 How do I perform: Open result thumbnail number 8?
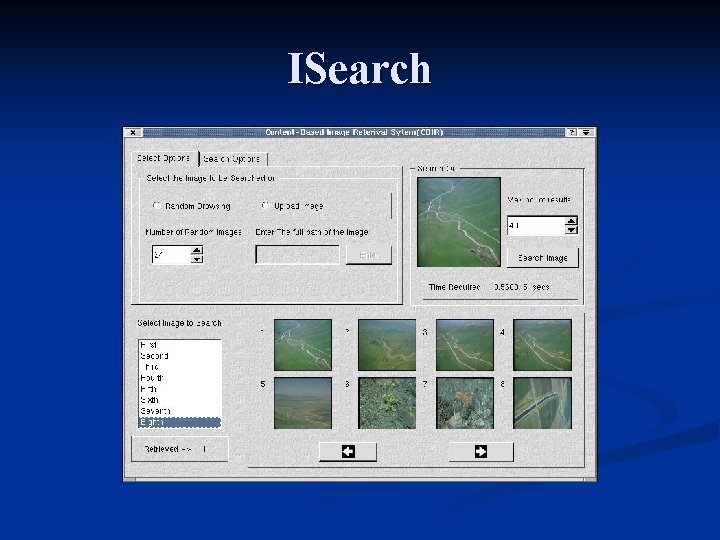(542, 403)
